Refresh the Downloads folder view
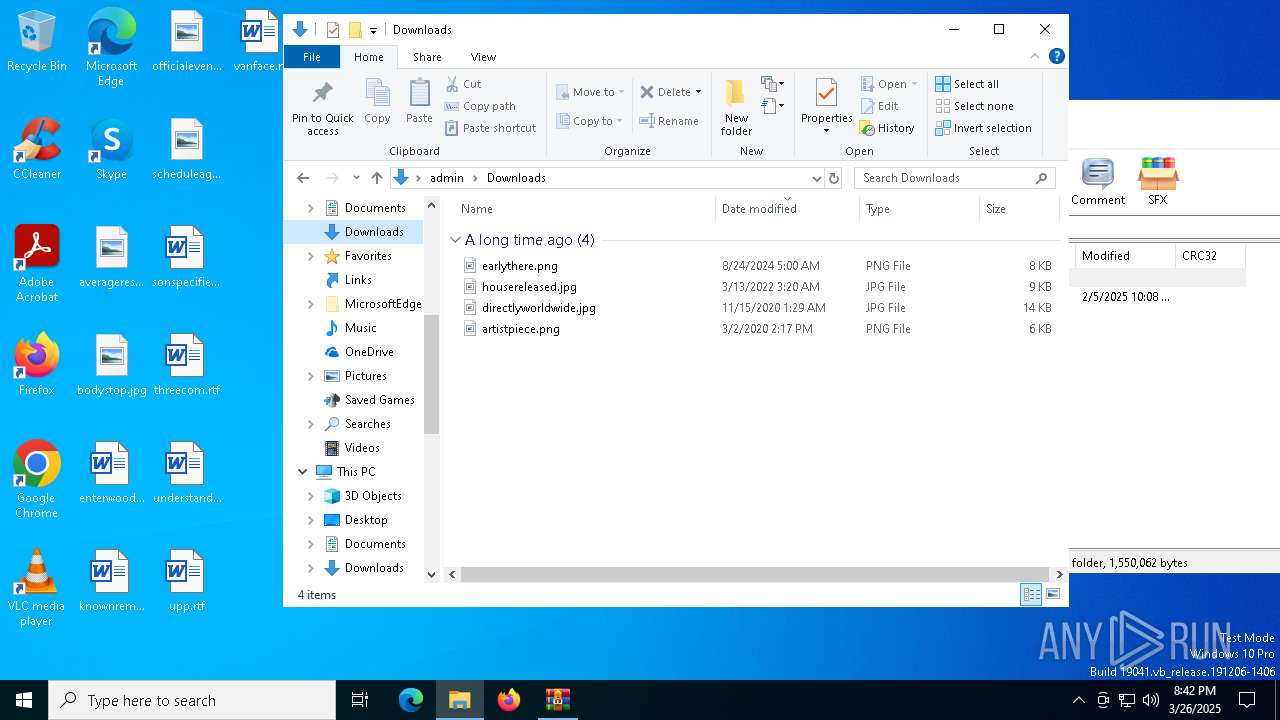The image size is (1280, 720). (834, 178)
